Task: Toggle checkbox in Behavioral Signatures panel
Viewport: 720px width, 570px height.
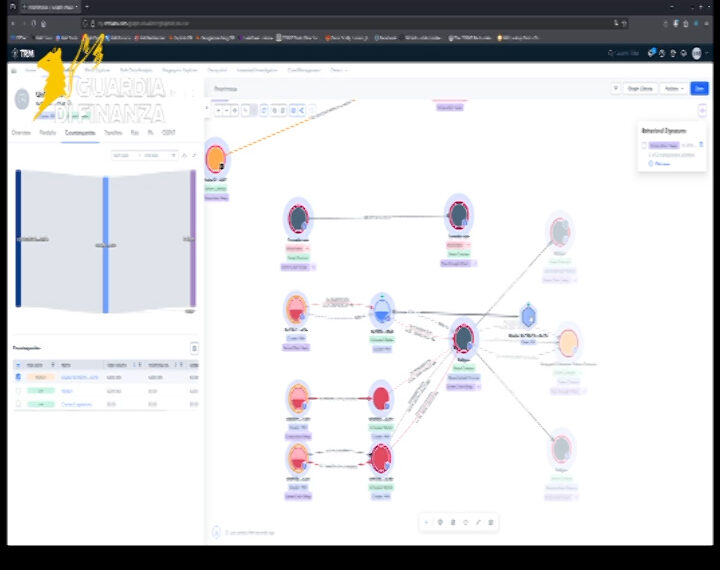Action: [644, 145]
